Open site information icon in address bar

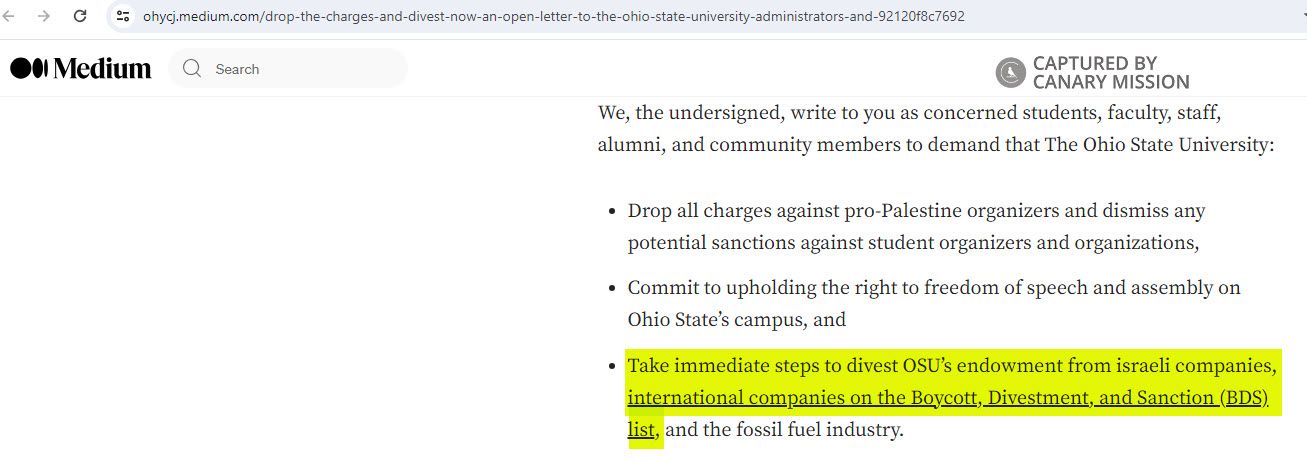[123, 16]
